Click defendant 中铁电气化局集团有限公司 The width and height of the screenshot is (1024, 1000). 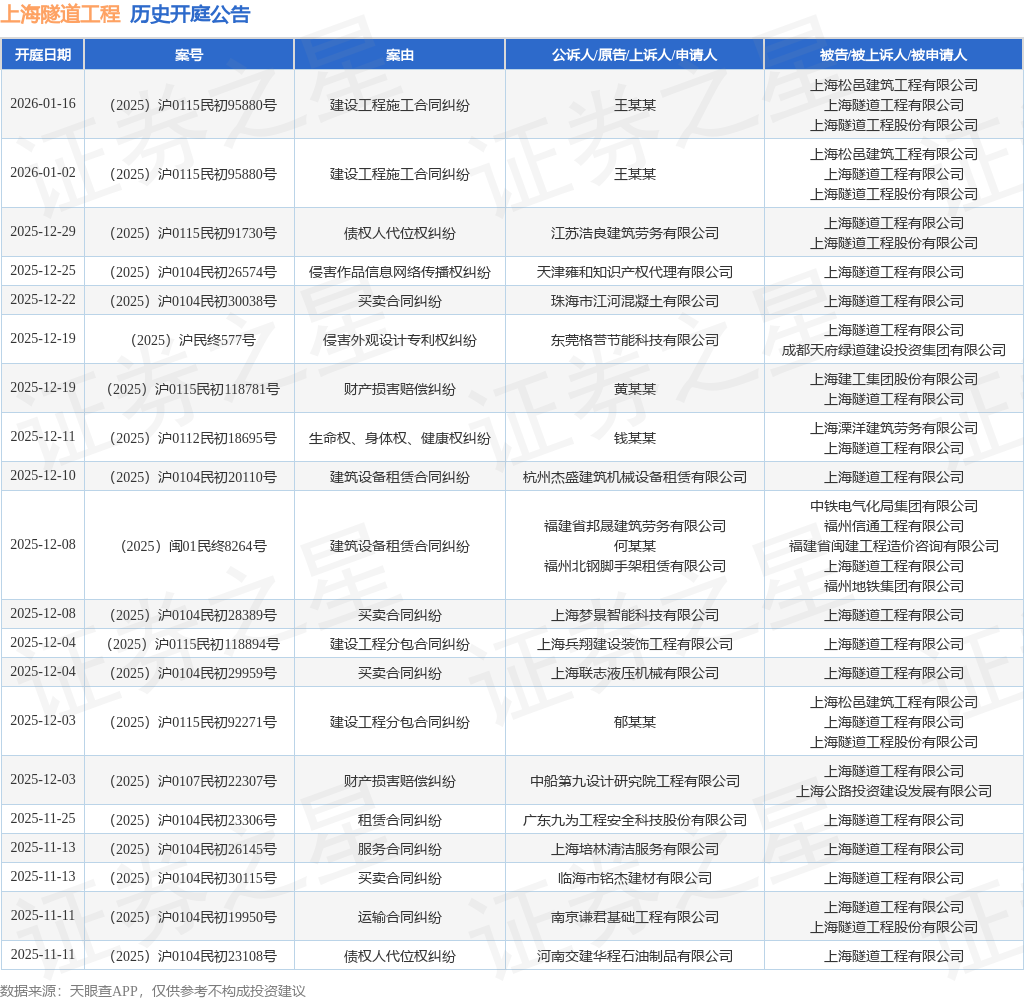[894, 506]
